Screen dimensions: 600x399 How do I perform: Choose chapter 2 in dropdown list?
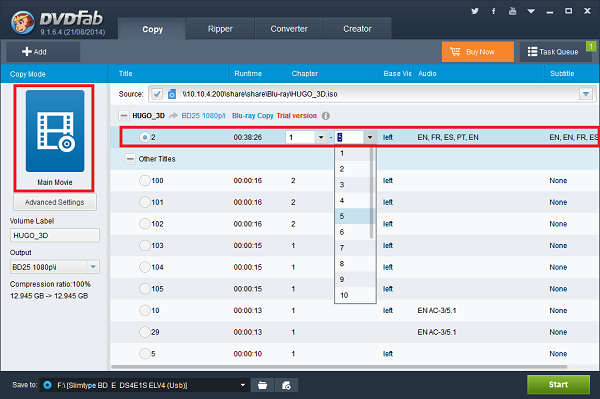(353, 169)
